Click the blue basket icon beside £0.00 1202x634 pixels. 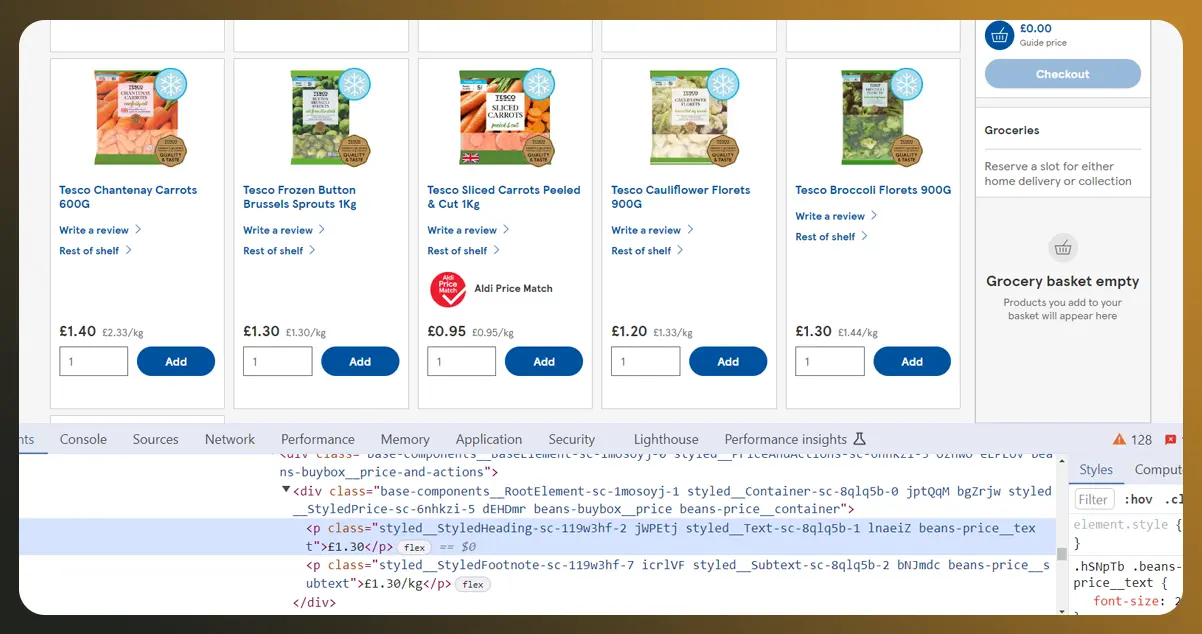click(x=999, y=35)
